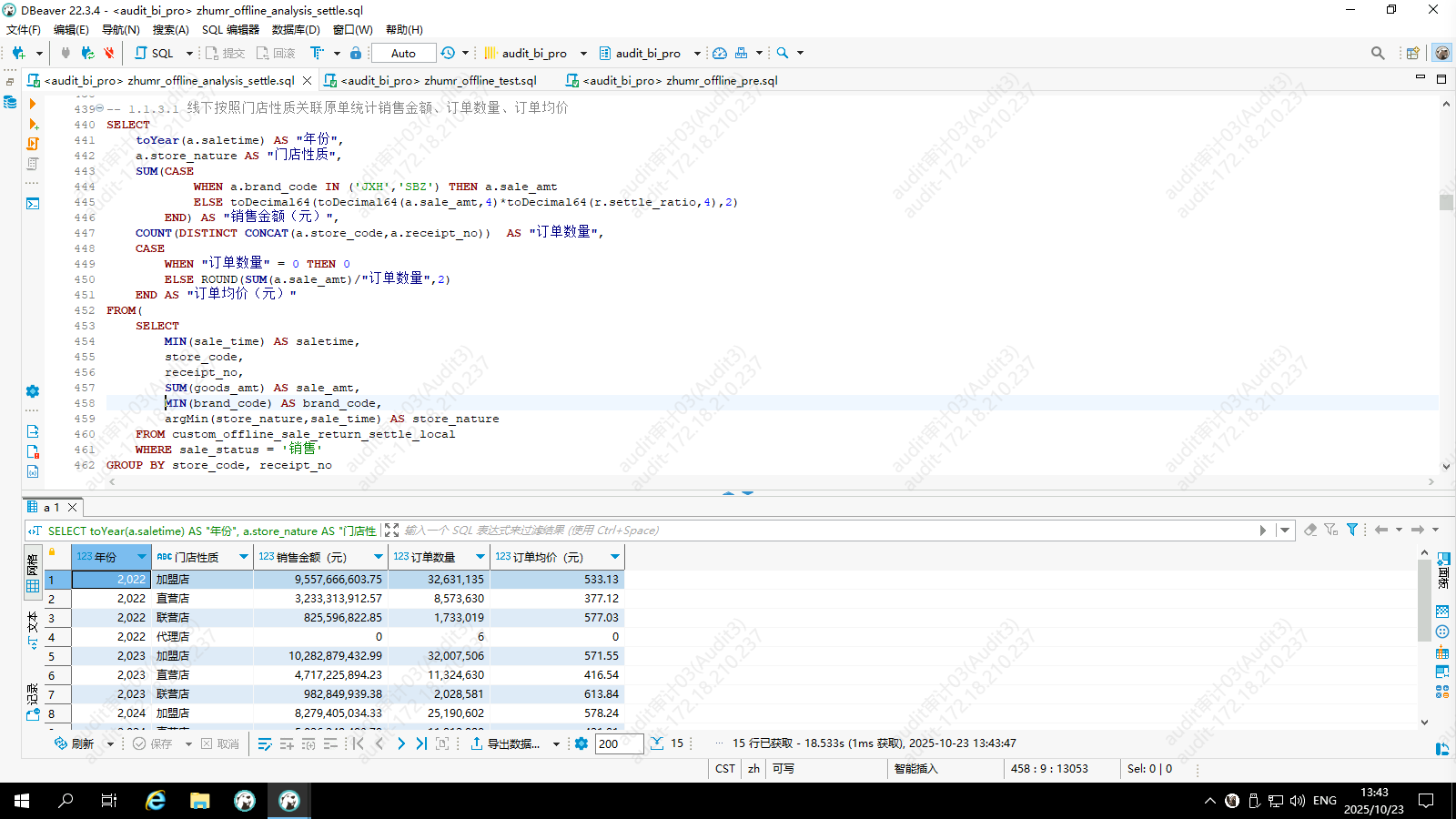Screen dimensions: 1456x819
Task: Click the New Connection plug icon
Action: tap(18, 53)
